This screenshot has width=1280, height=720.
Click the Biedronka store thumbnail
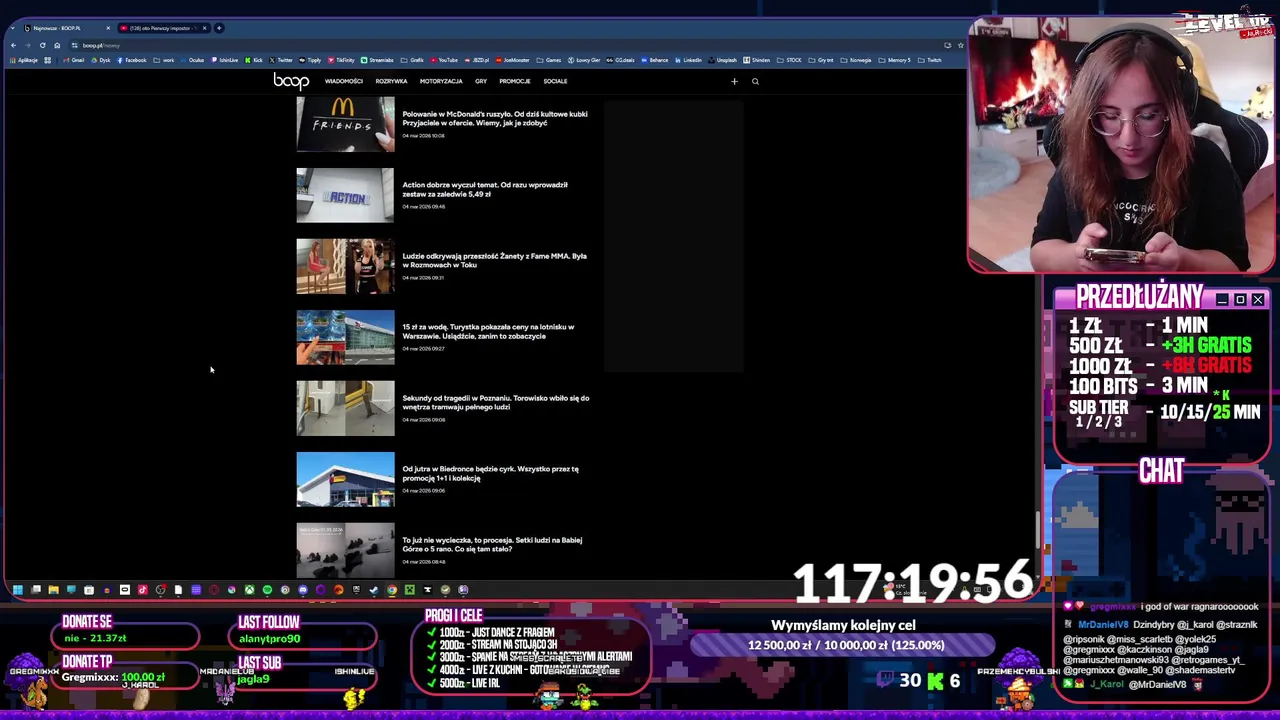click(x=345, y=479)
